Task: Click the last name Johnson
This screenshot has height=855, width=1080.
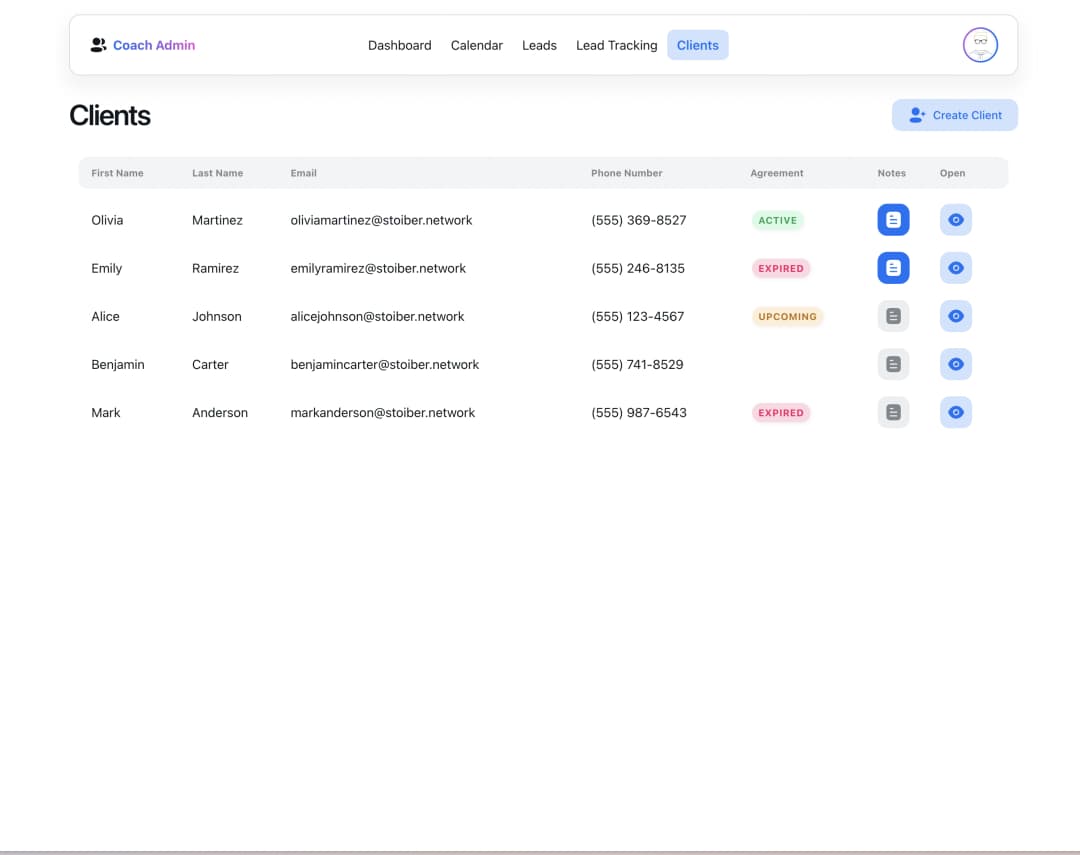Action: tap(216, 317)
